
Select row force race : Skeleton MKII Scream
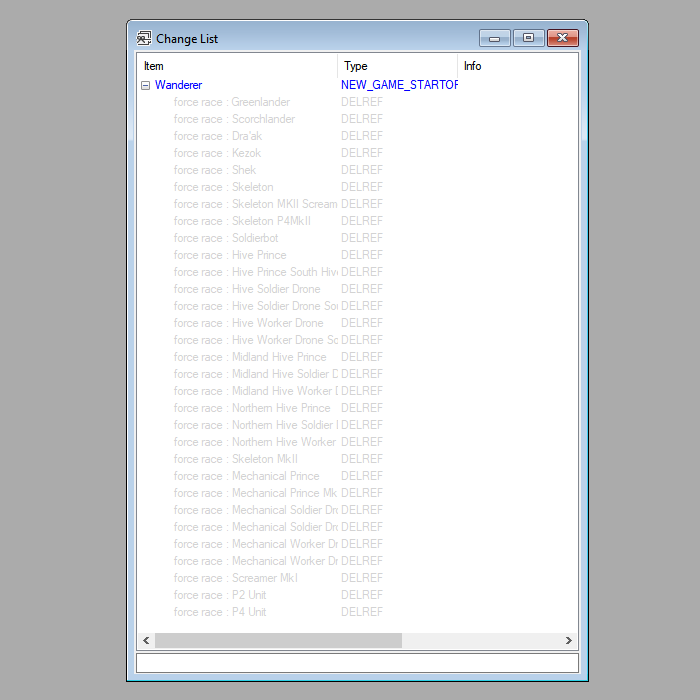click(x=255, y=204)
